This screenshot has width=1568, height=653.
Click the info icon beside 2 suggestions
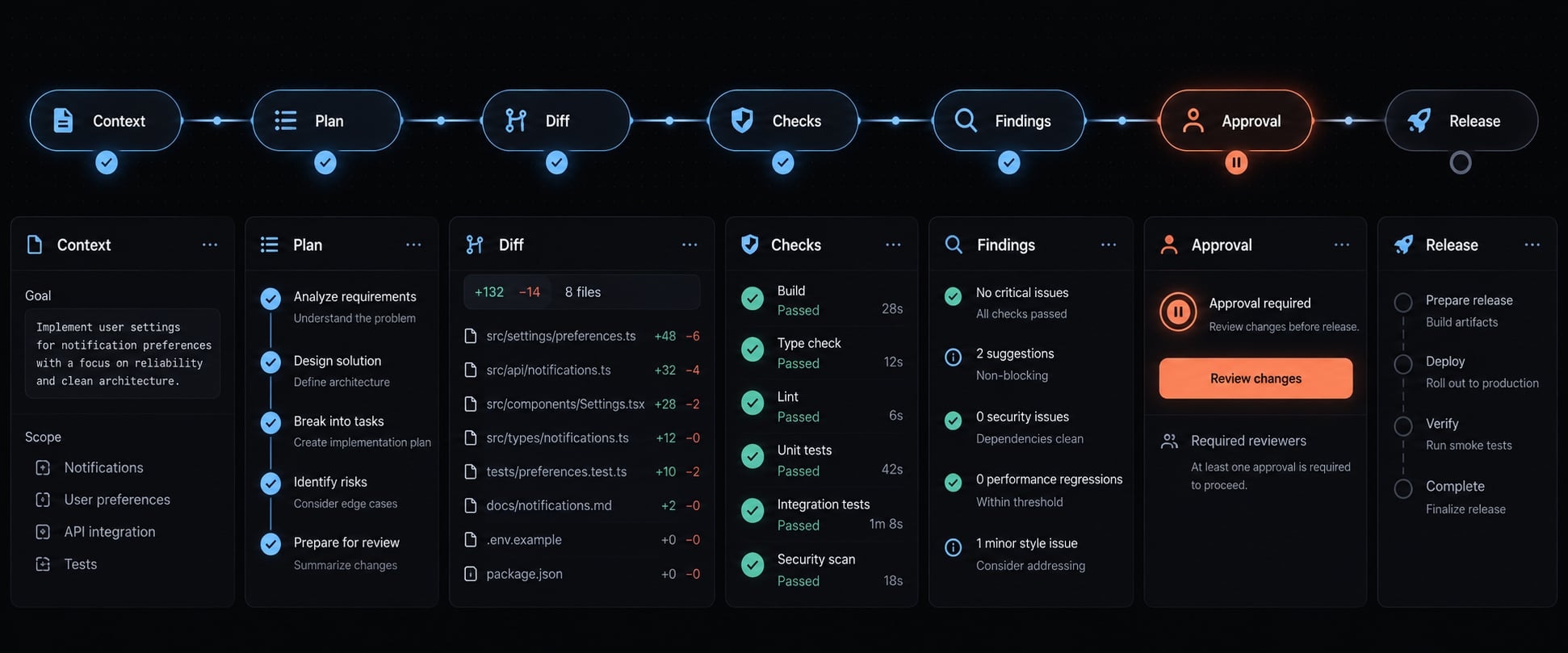(x=953, y=357)
